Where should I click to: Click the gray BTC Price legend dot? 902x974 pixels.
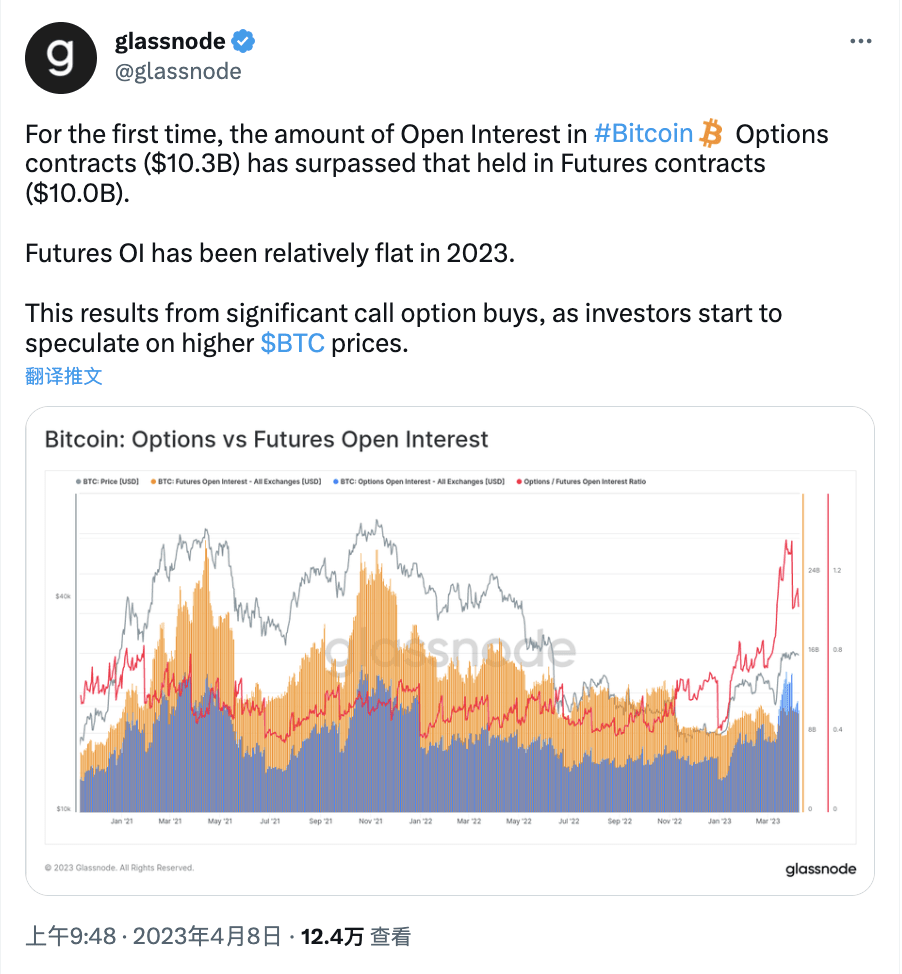pyautogui.click(x=77, y=481)
